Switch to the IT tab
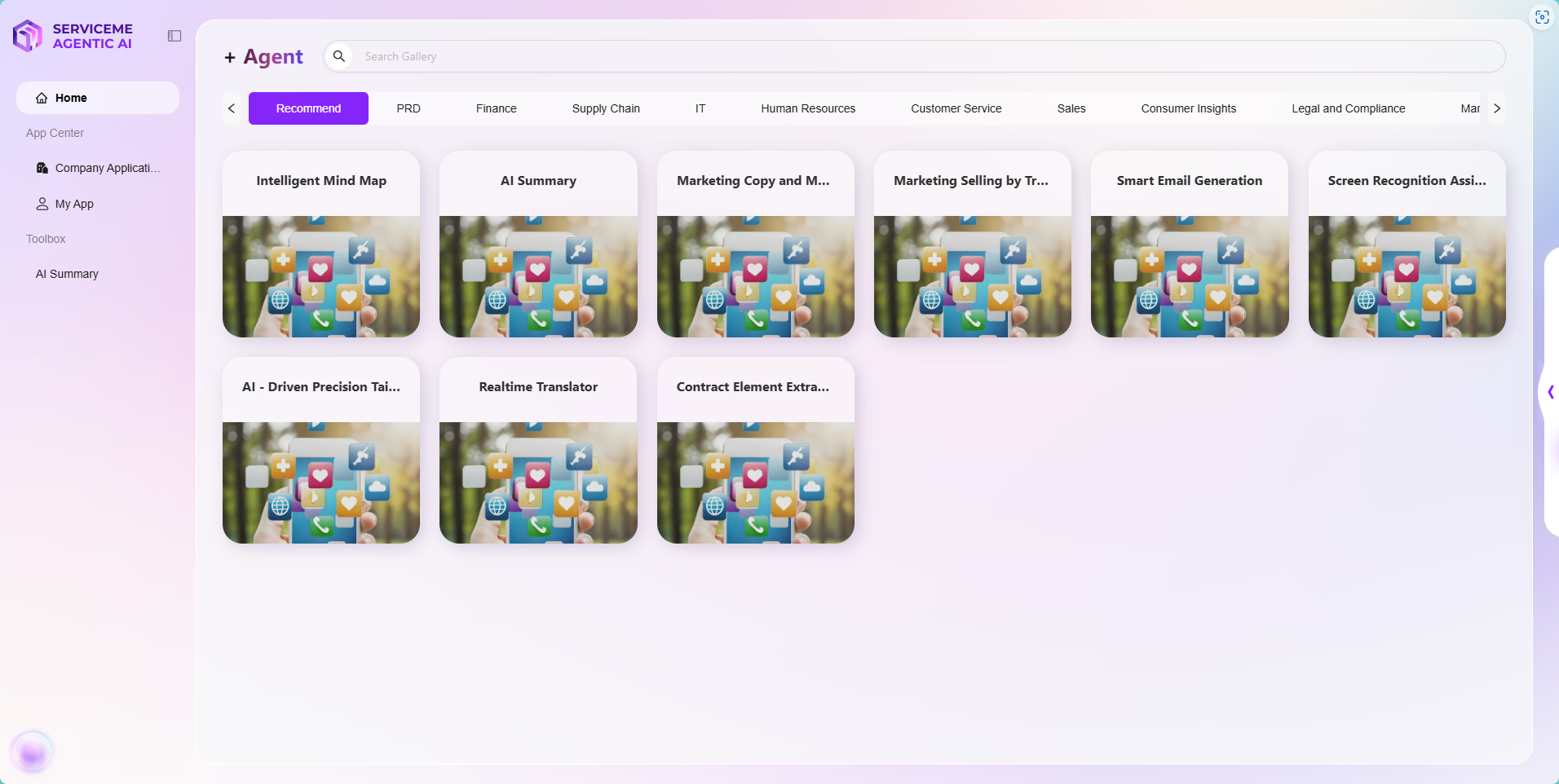1559x784 pixels. coord(700,108)
